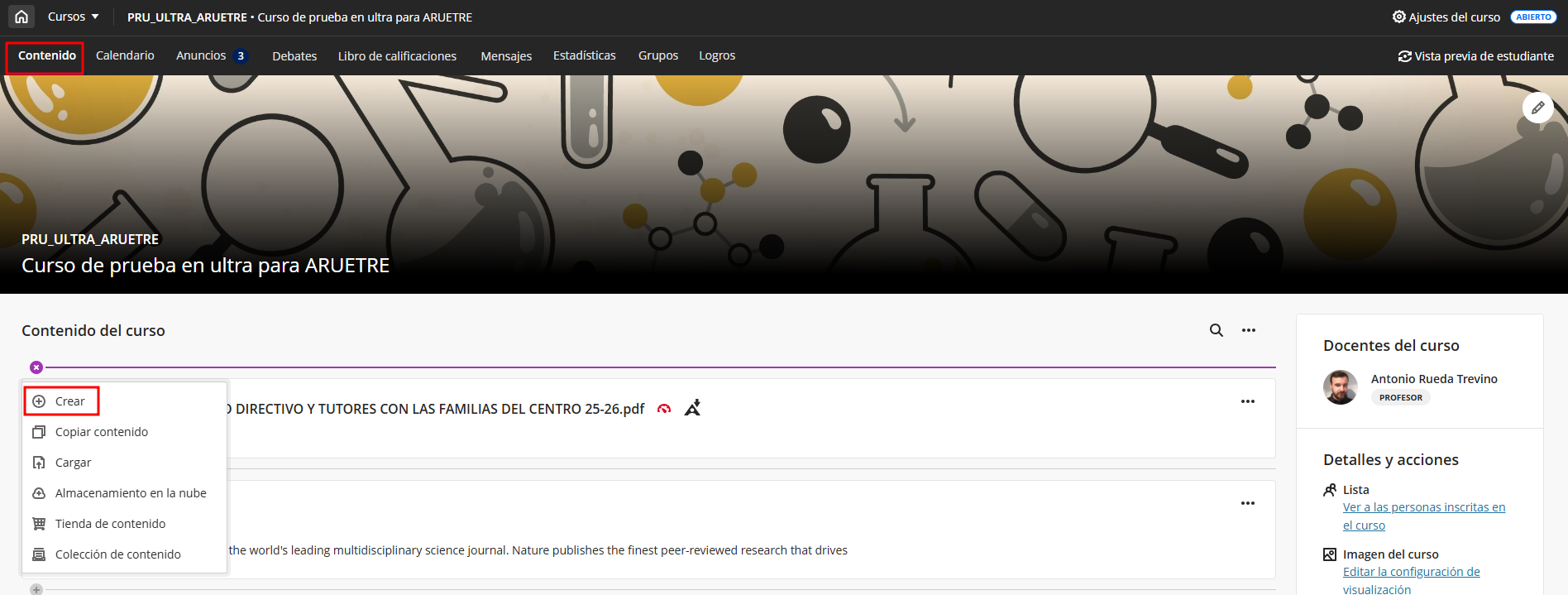Close the add-content menu with purple X
This screenshot has height=595, width=1568.
[36, 367]
